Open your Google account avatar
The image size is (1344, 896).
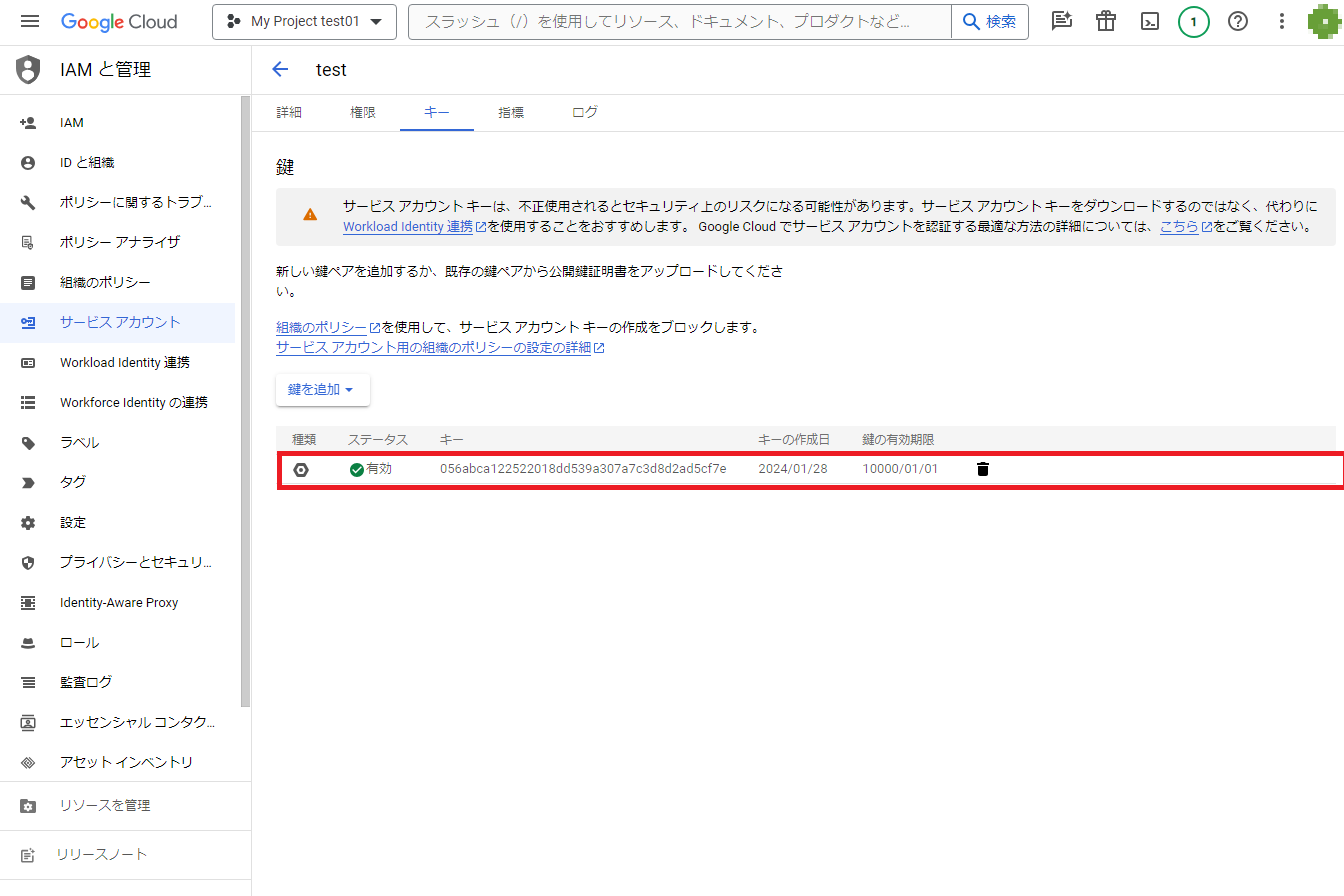[1322, 22]
